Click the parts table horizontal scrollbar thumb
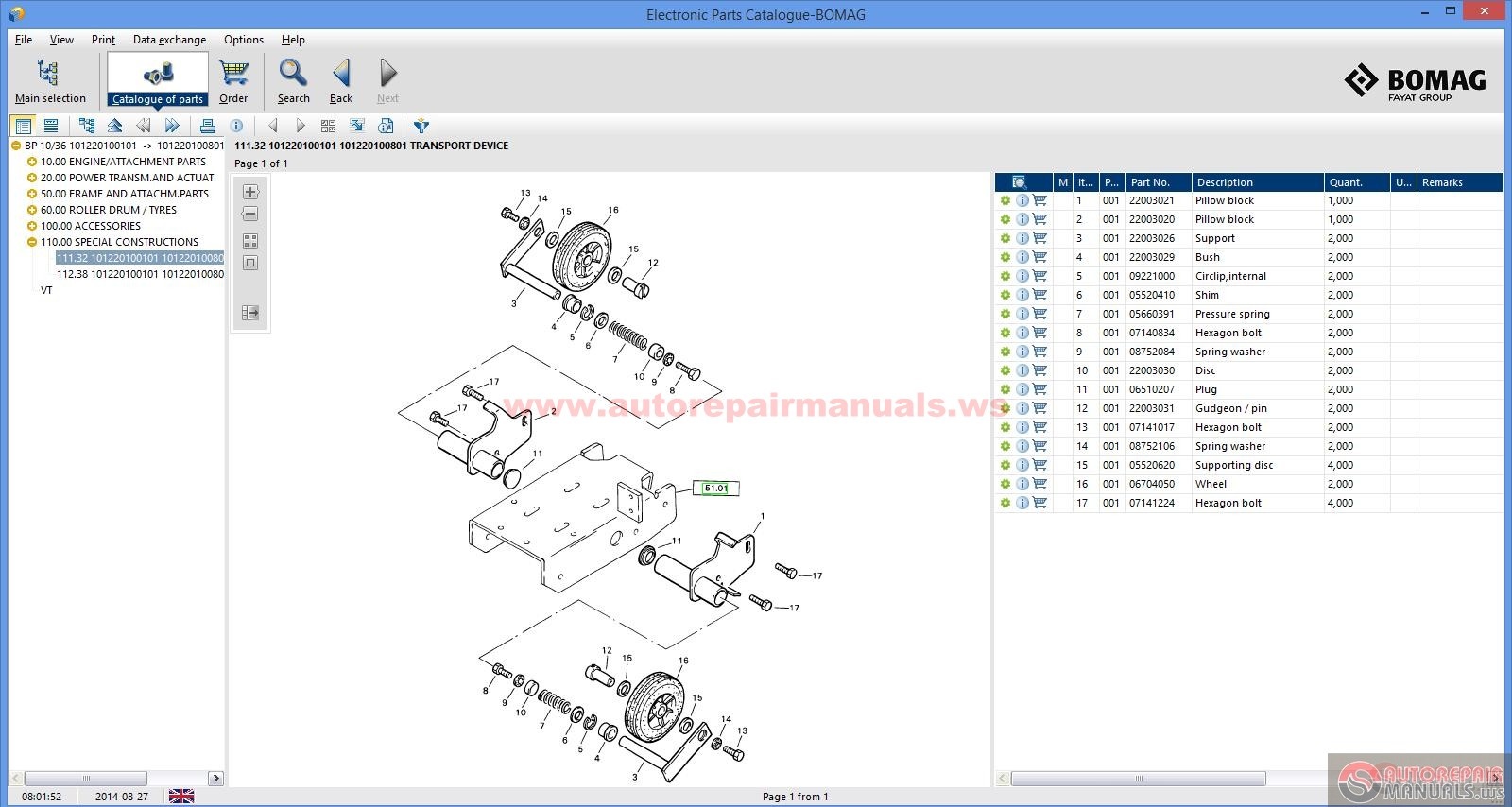The width and height of the screenshot is (1512, 807). 1139,779
